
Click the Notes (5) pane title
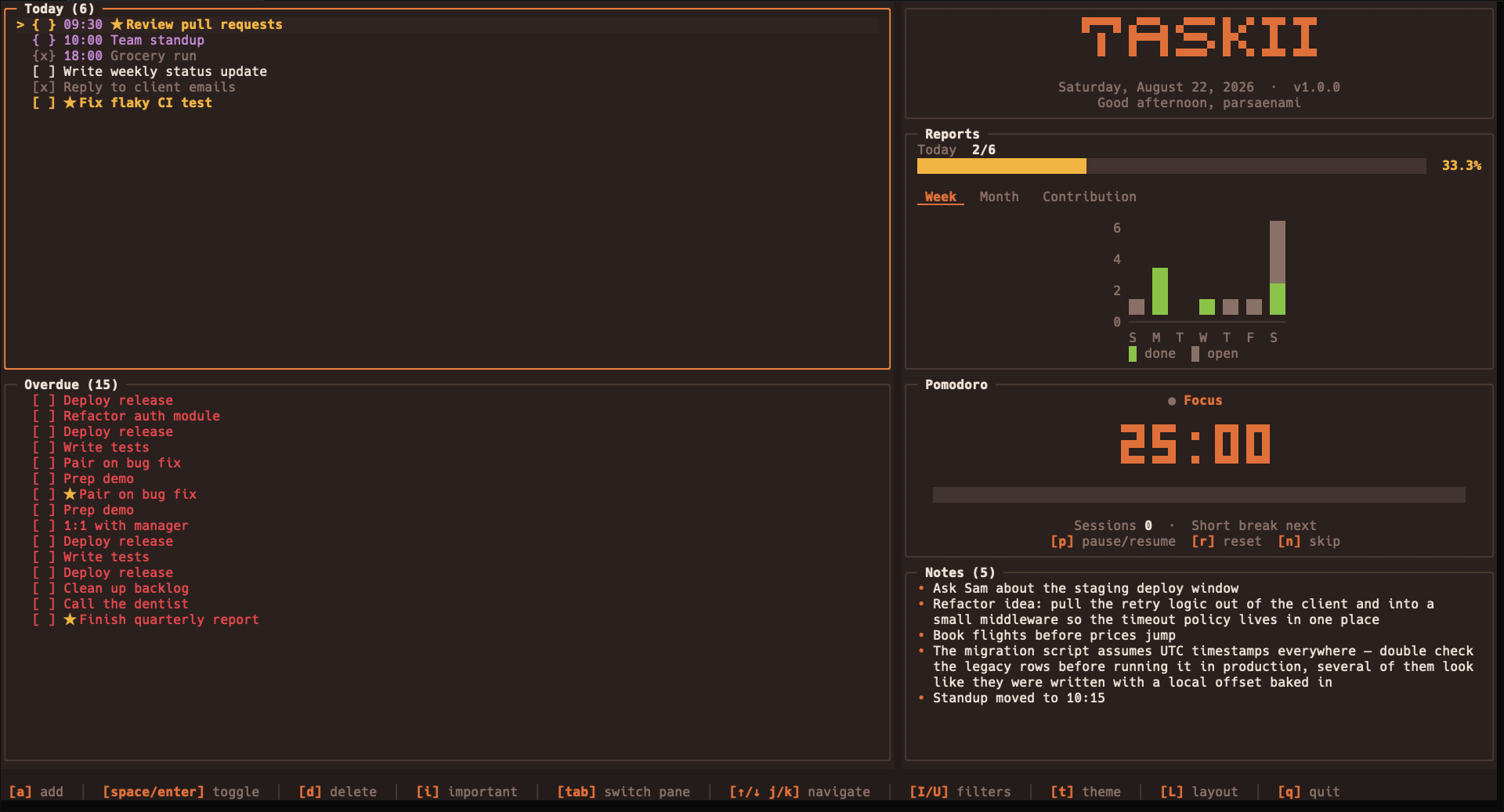(x=960, y=572)
